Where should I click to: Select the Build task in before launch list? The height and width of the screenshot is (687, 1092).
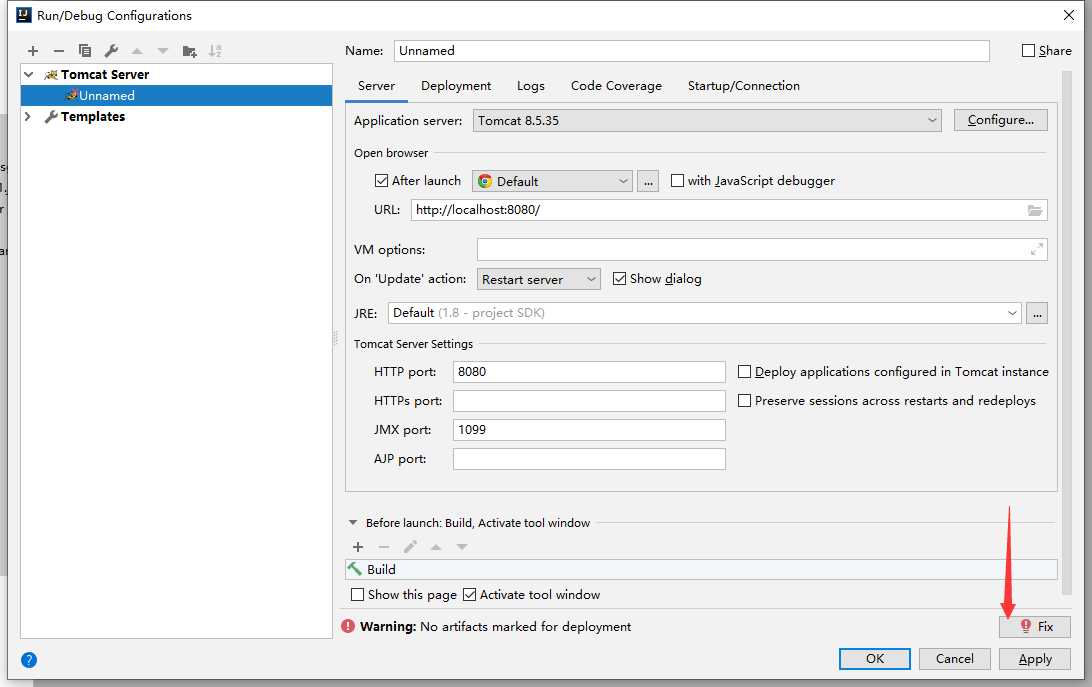[x=701, y=569]
